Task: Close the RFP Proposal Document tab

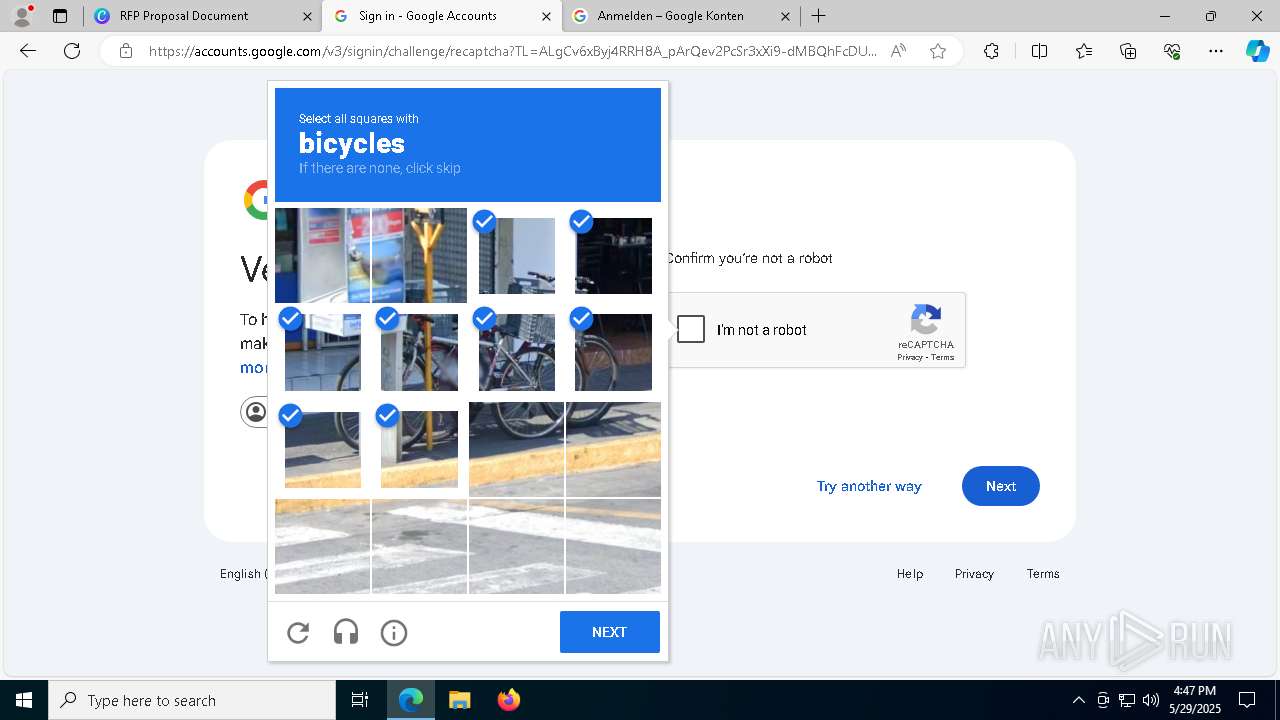Action: (x=306, y=16)
